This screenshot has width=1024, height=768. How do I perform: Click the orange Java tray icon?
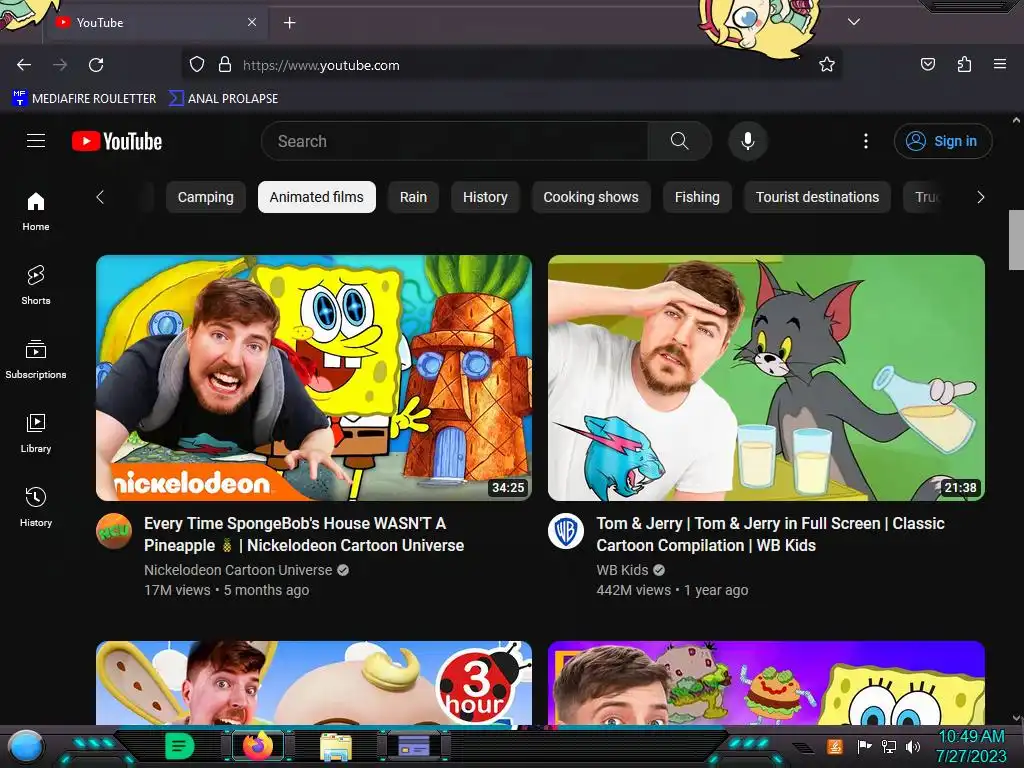[835, 746]
